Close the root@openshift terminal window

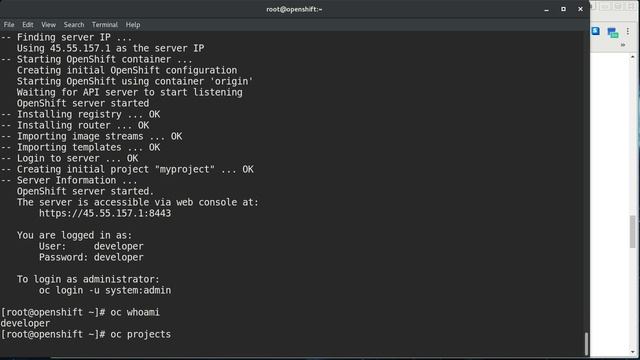(x=580, y=9)
